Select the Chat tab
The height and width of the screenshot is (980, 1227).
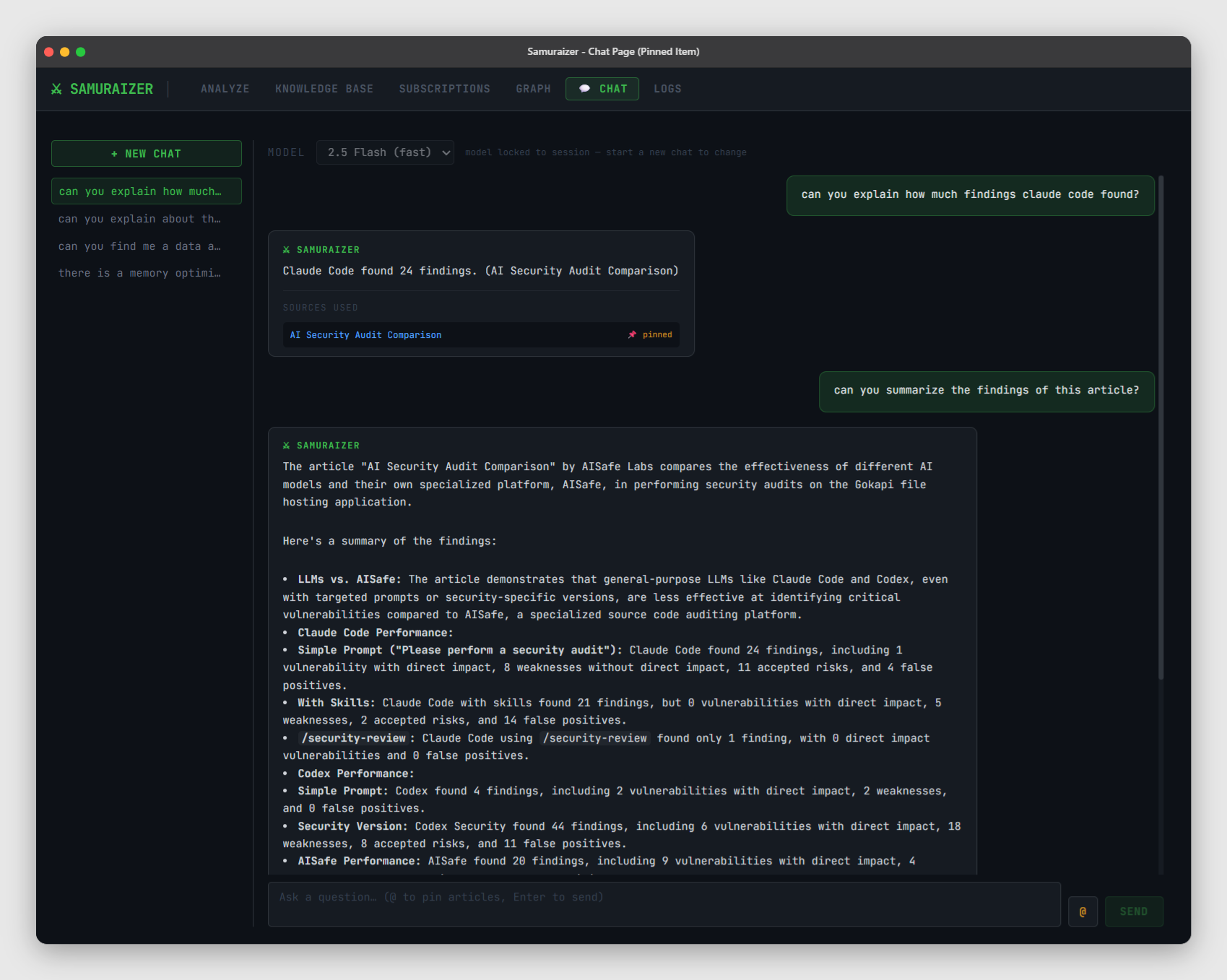602,89
